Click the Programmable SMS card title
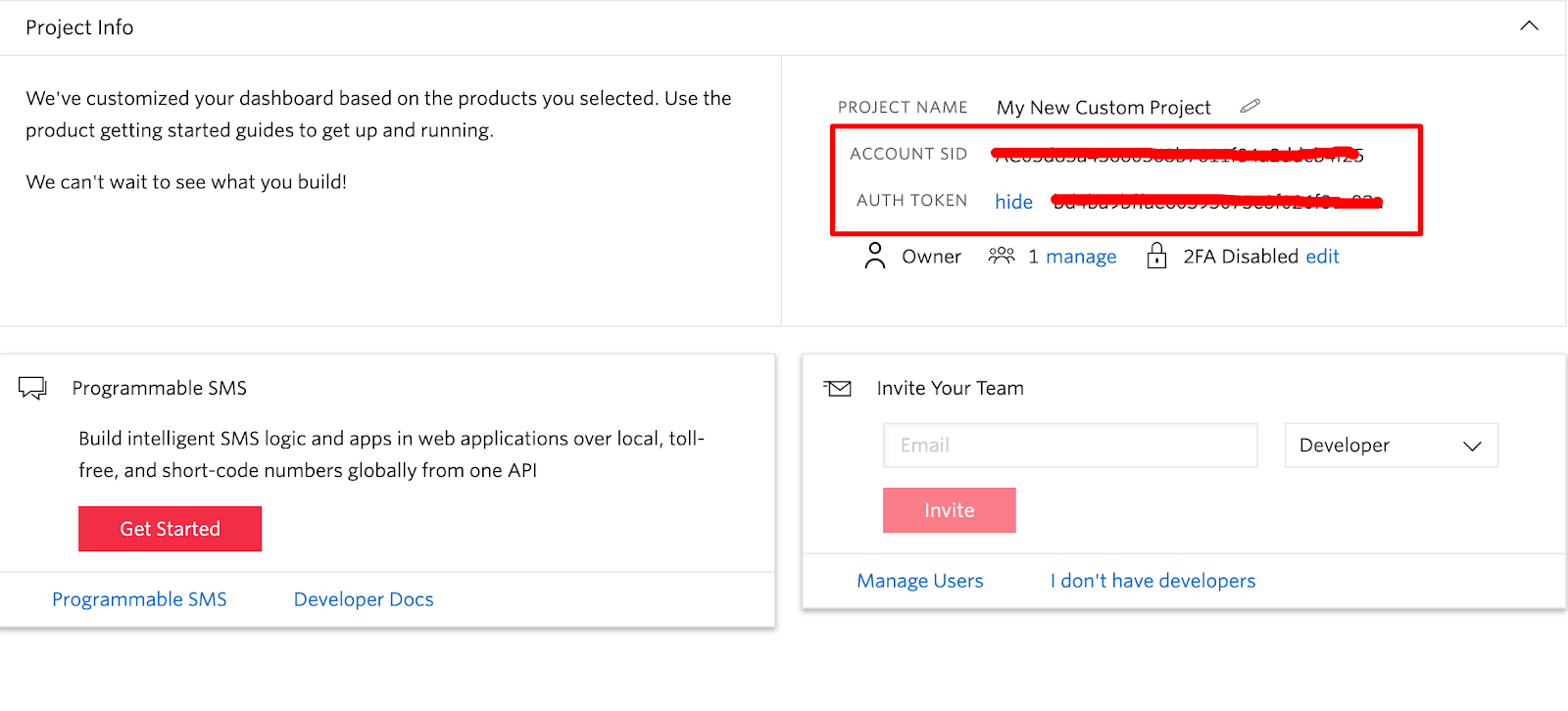The height and width of the screenshot is (711, 1568). (x=160, y=388)
